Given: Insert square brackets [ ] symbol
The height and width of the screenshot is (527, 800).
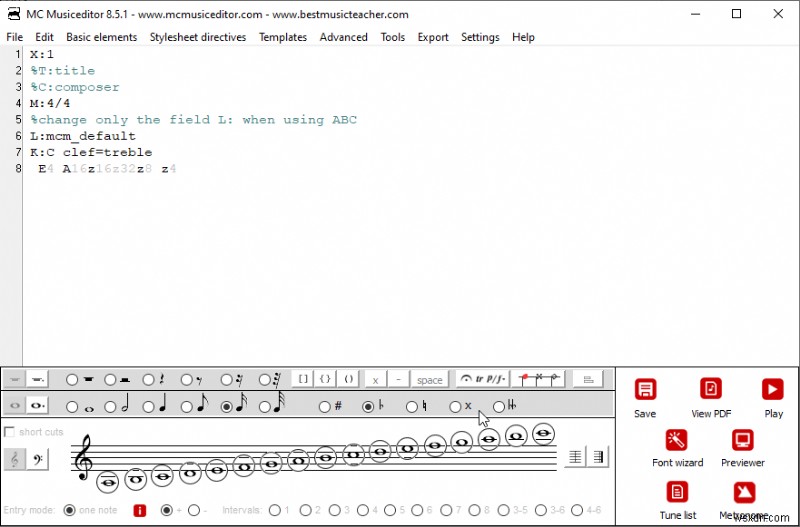Looking at the screenshot, I should (x=303, y=379).
